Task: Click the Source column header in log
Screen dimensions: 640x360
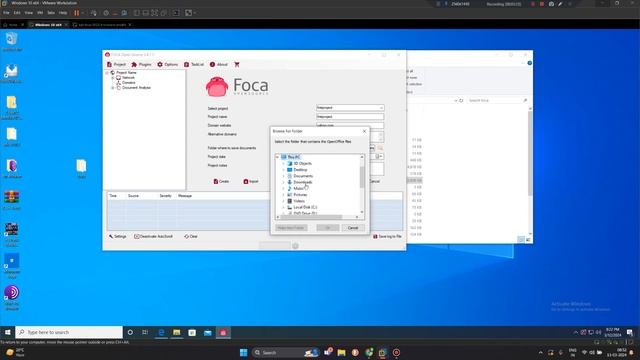Action: tap(133, 196)
